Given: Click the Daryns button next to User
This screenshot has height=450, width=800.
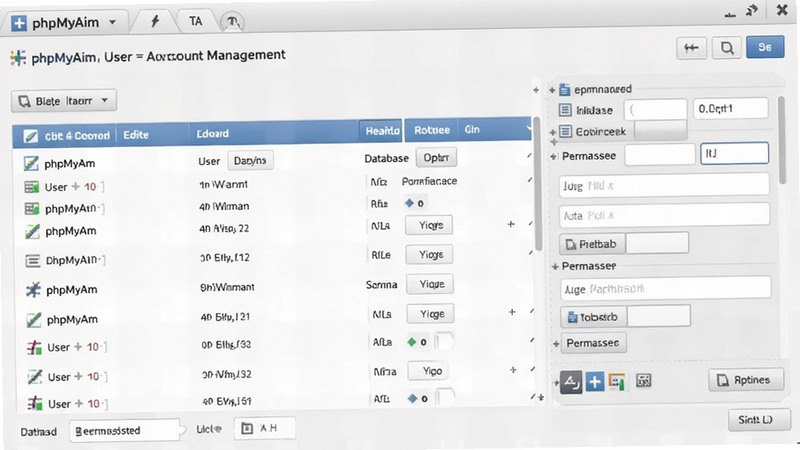Looking at the screenshot, I should (250, 160).
